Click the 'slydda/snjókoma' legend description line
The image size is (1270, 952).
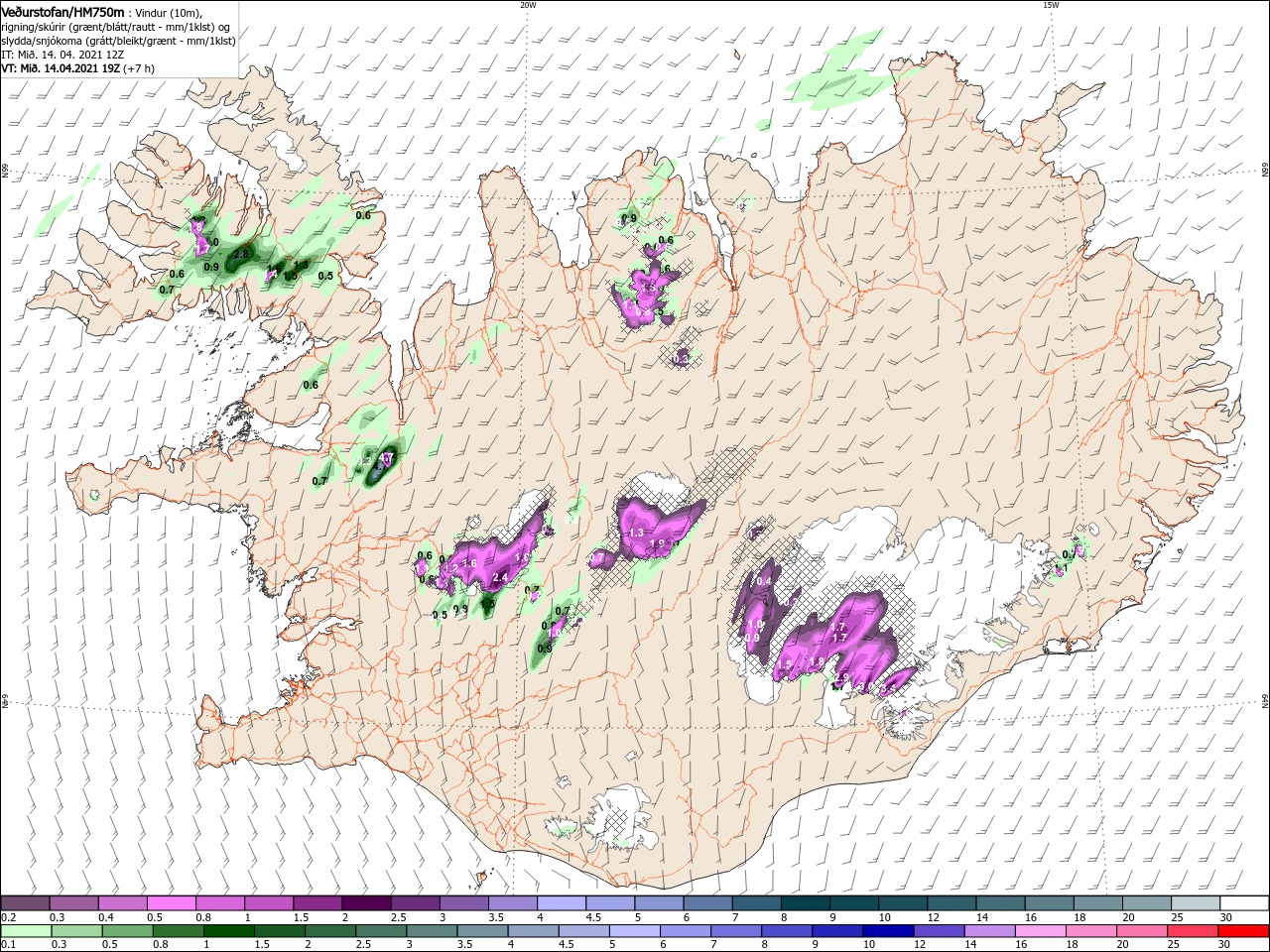tap(118, 40)
